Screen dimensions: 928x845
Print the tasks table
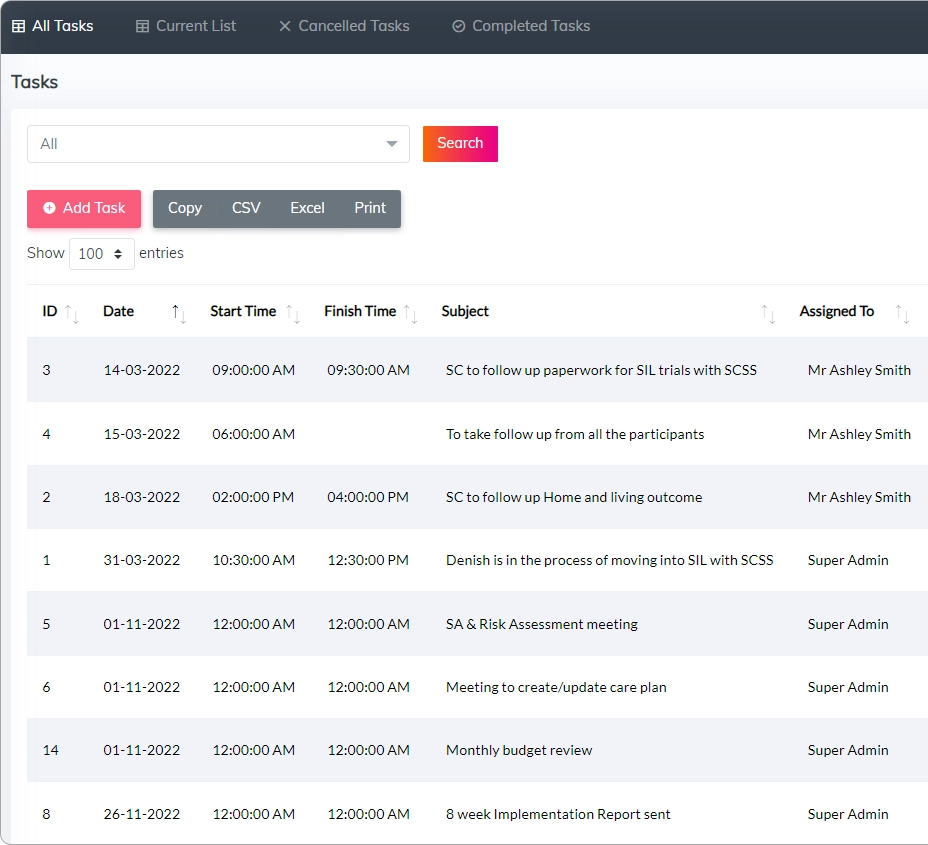point(370,208)
